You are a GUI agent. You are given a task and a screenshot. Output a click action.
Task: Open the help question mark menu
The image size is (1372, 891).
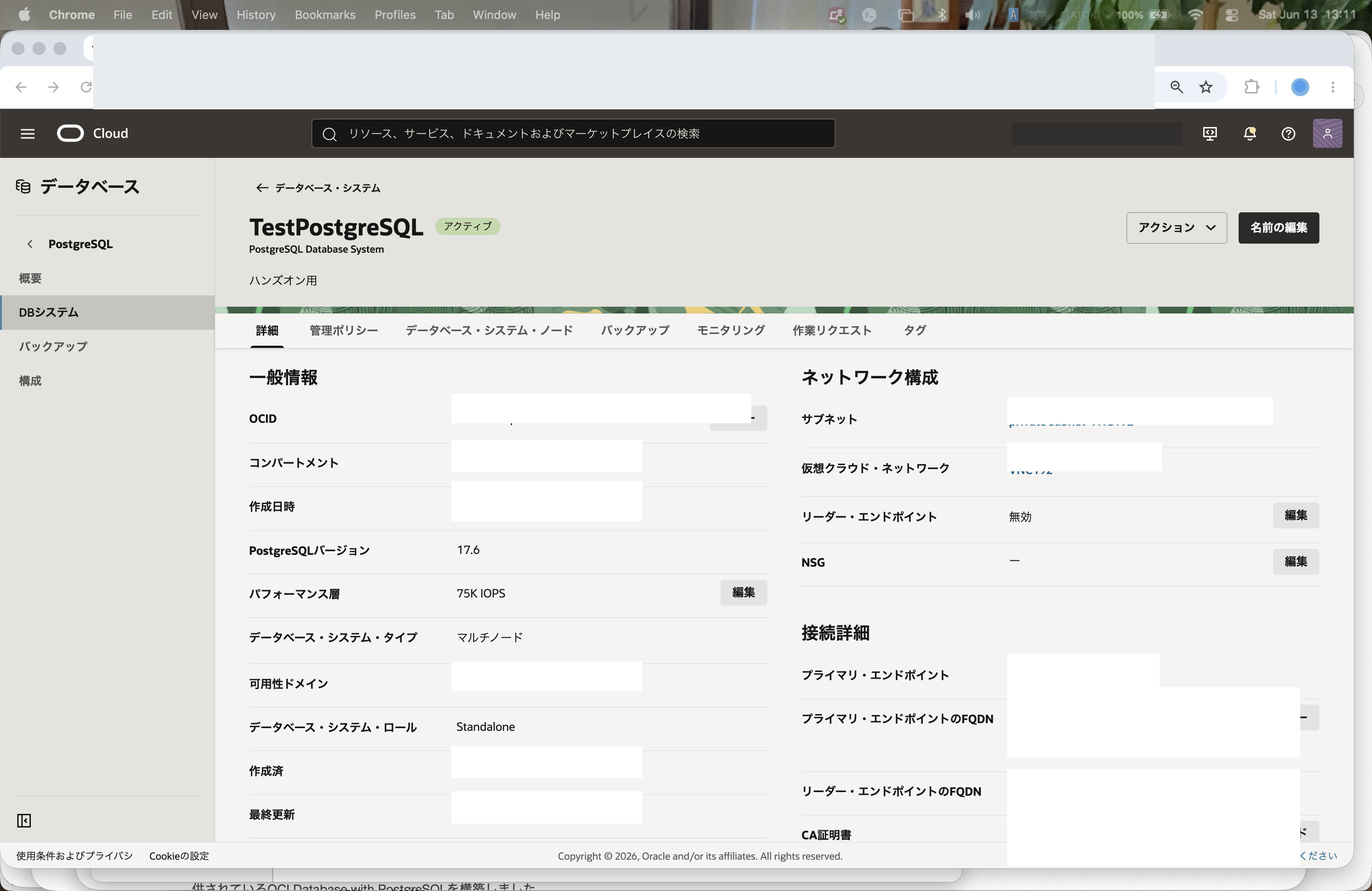[x=1288, y=134]
